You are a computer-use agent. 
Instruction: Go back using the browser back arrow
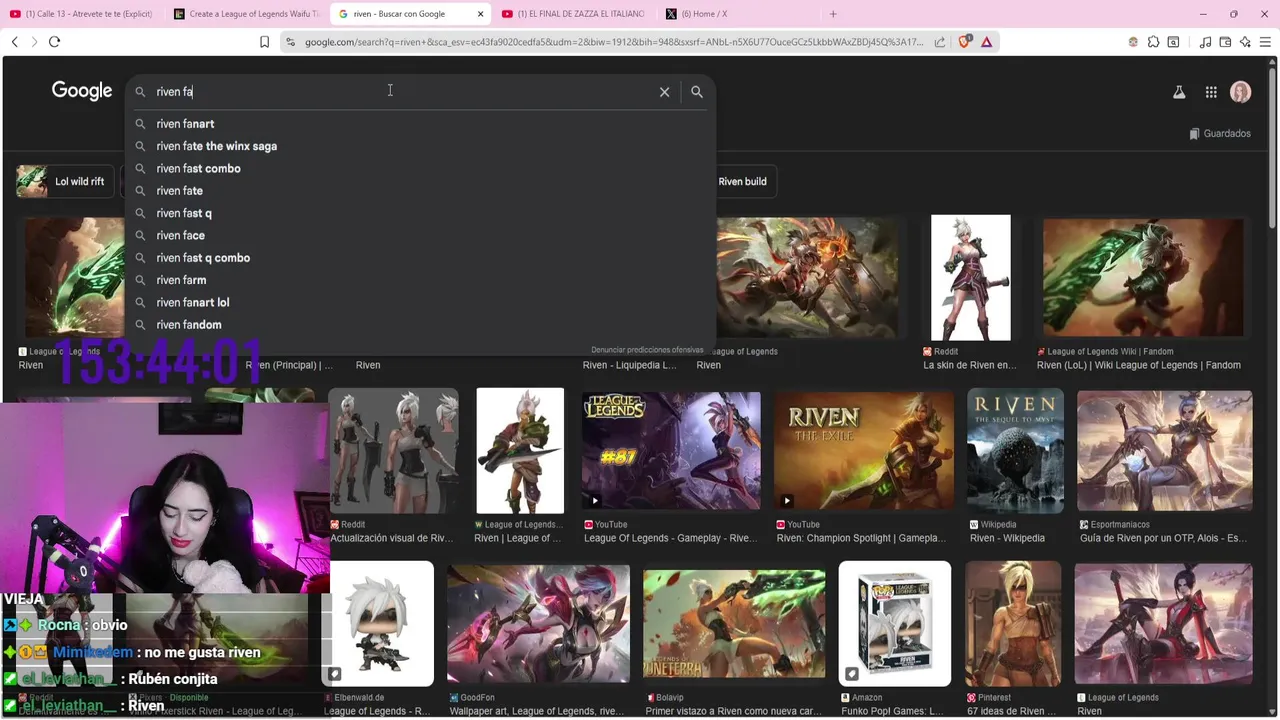[x=15, y=42]
